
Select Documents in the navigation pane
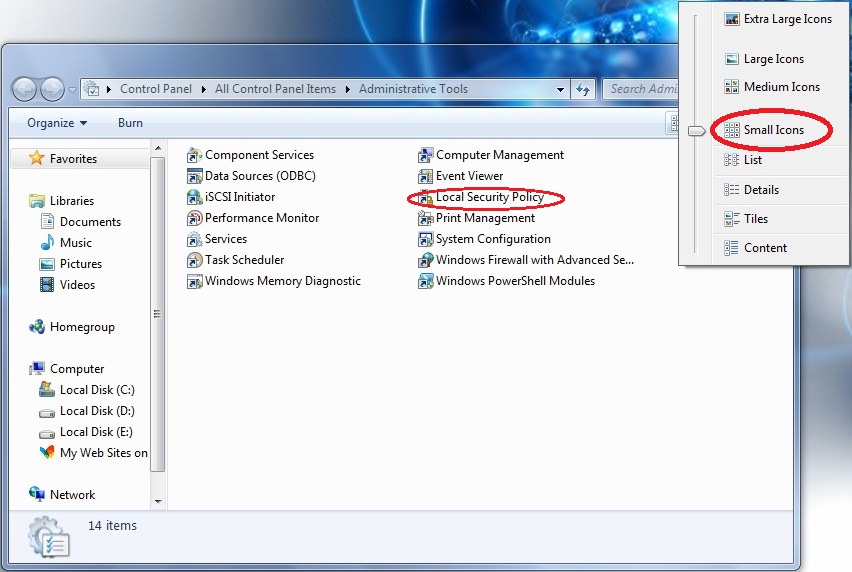point(80,222)
